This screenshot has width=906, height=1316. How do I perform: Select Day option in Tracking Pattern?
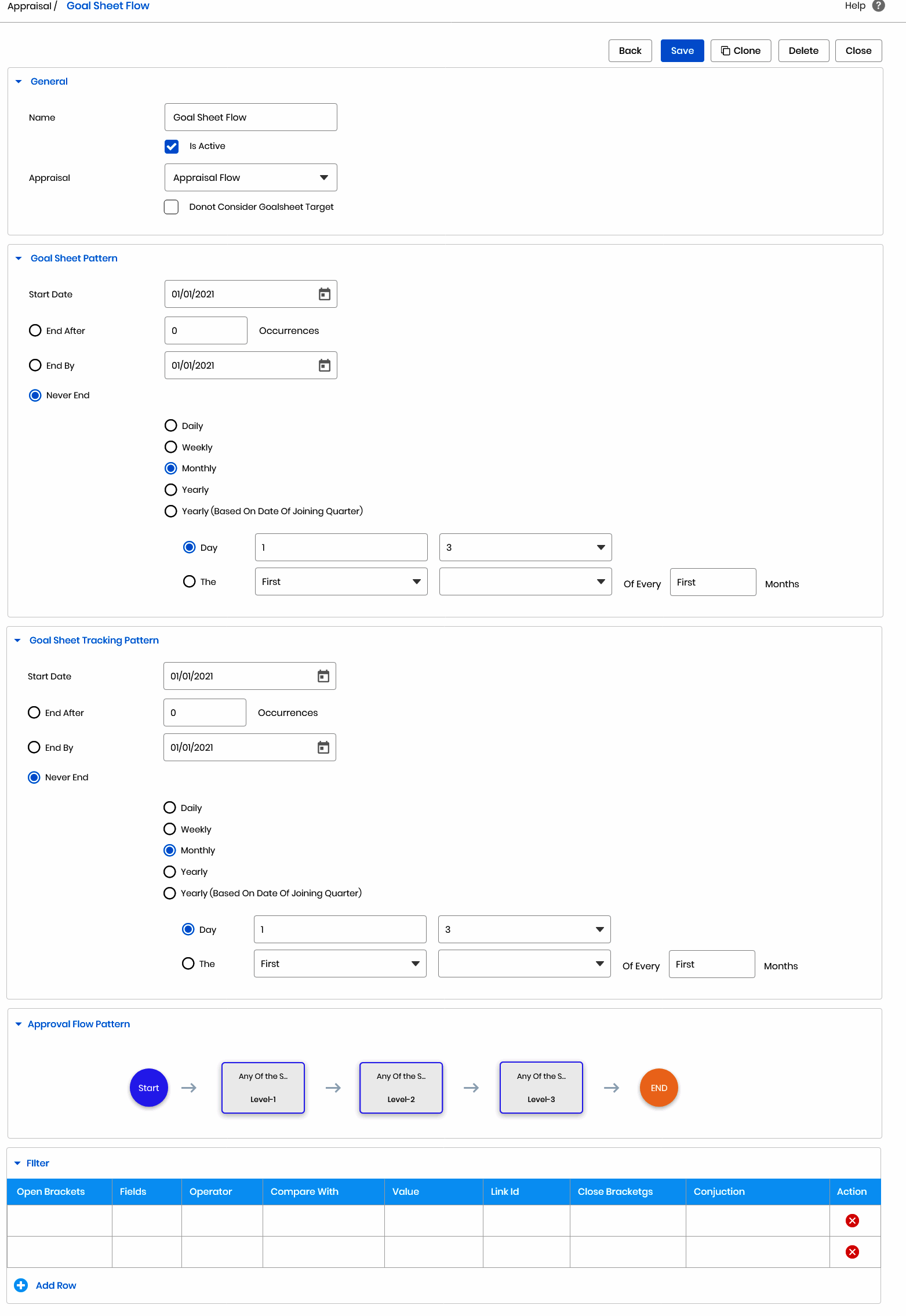188,929
